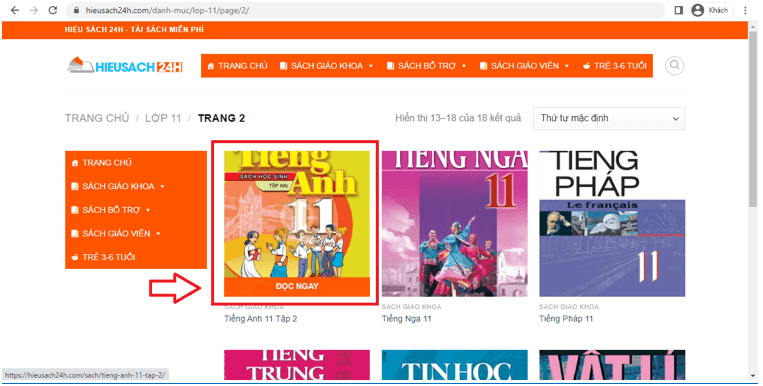Click the HIEUSACH24H logo
The image size is (763, 386).
click(125, 66)
